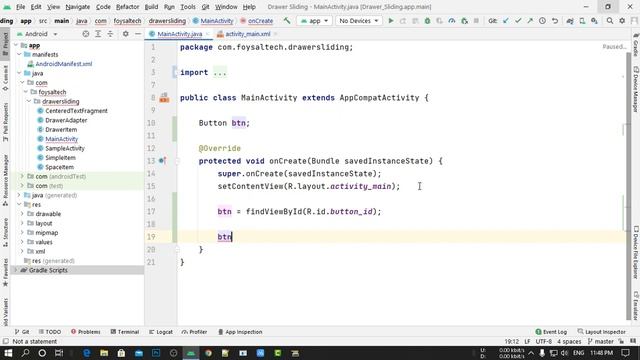Click Collapse All icon in Project panel

pyautogui.click(x=110, y=34)
